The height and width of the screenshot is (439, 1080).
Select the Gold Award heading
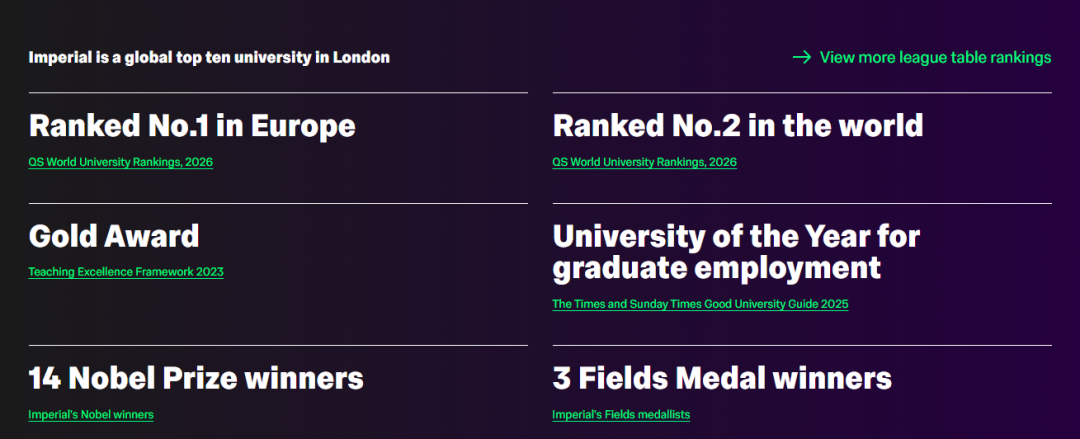114,236
